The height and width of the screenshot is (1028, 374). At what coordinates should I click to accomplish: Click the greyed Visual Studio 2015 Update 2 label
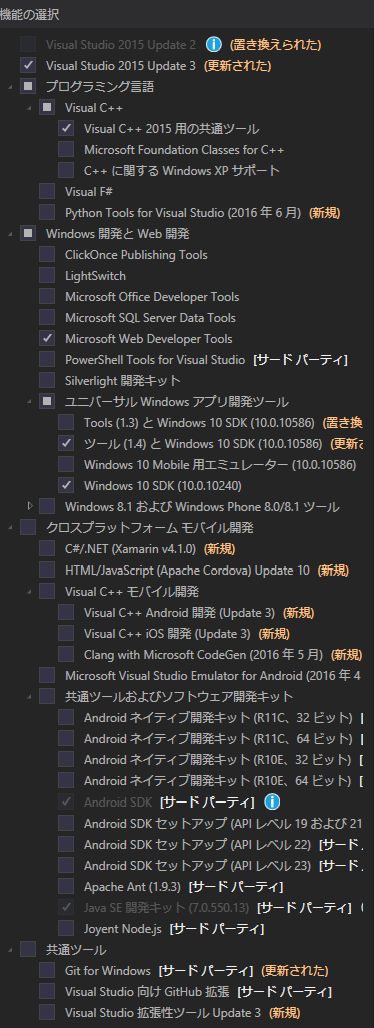121,45
